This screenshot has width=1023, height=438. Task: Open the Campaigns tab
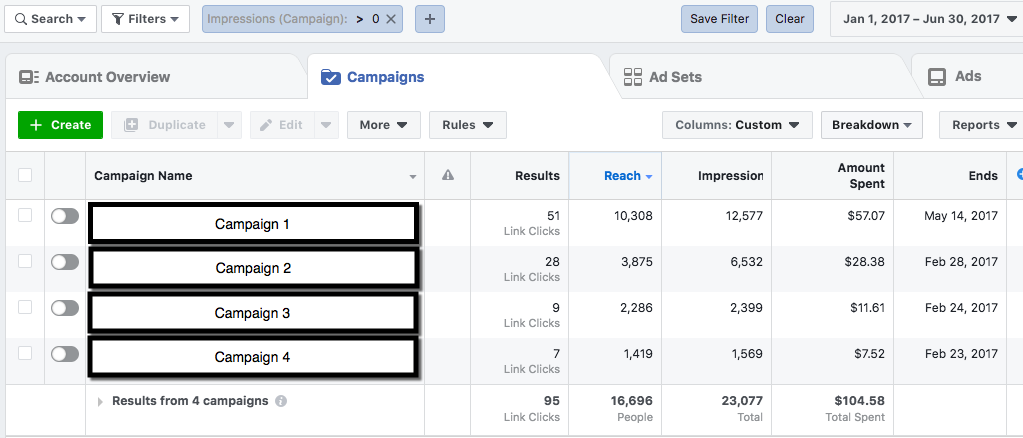point(385,77)
